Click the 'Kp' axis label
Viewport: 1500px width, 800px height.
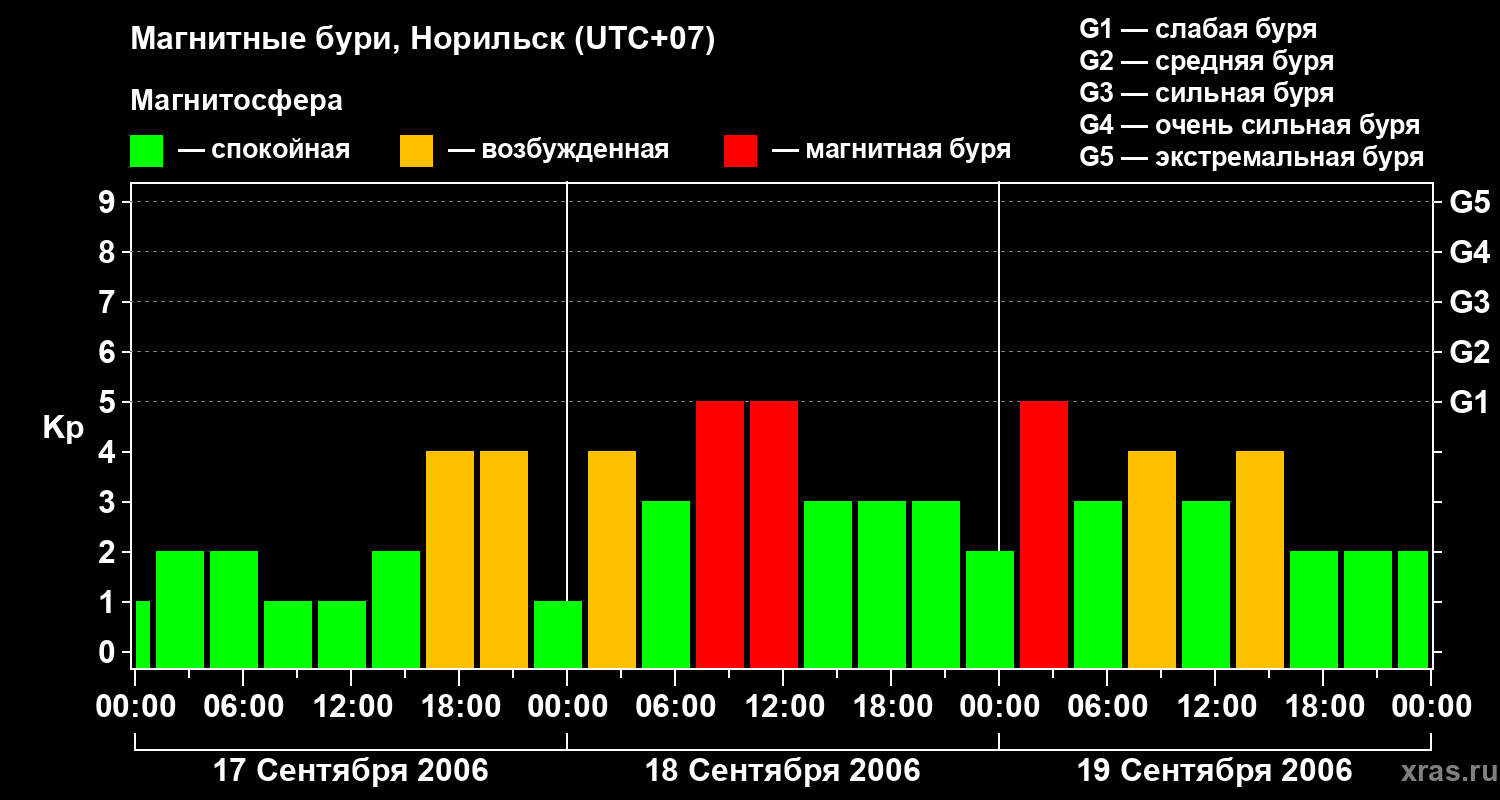[x=63, y=428]
